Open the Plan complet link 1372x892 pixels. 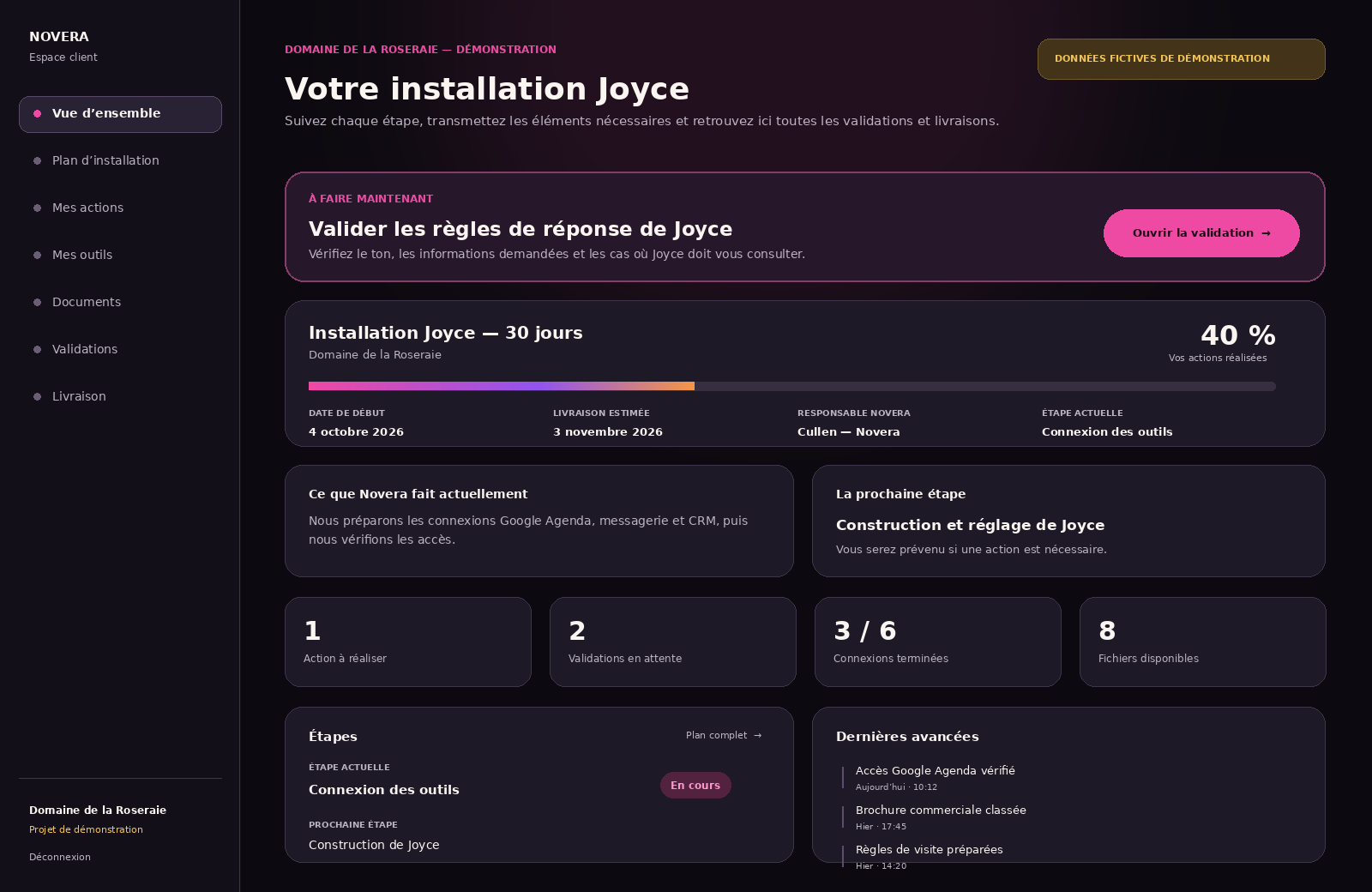(724, 736)
